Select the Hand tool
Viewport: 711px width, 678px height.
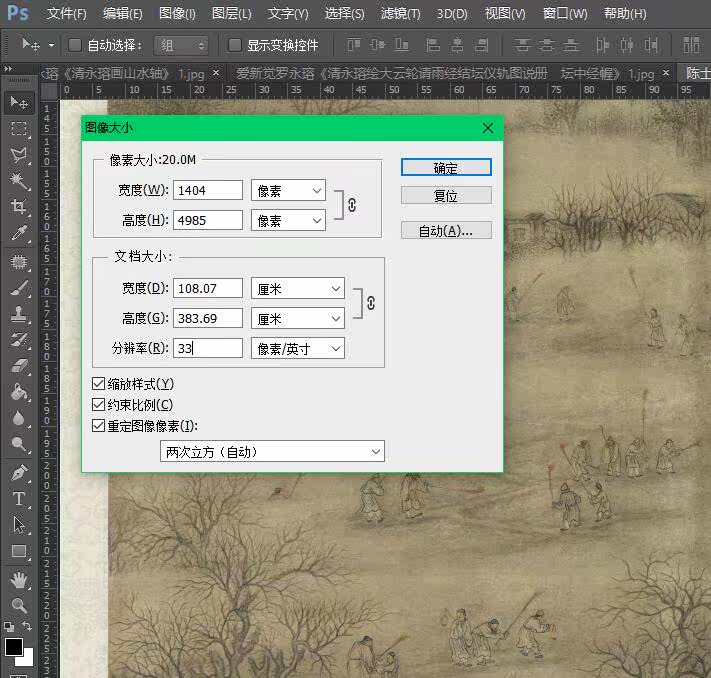[19, 580]
